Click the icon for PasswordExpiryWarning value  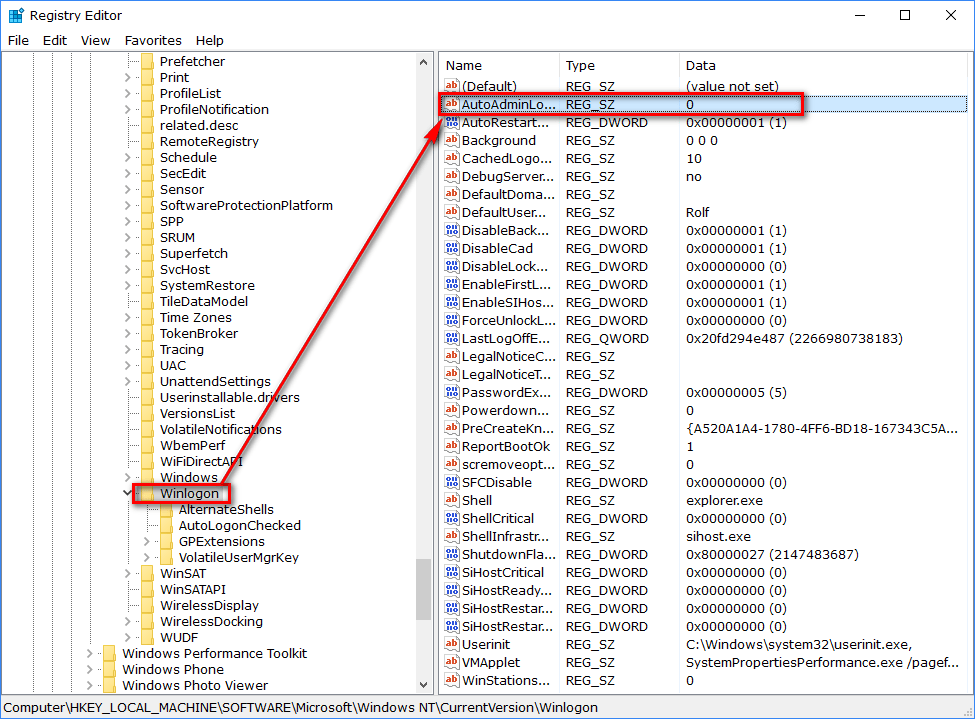(452, 392)
